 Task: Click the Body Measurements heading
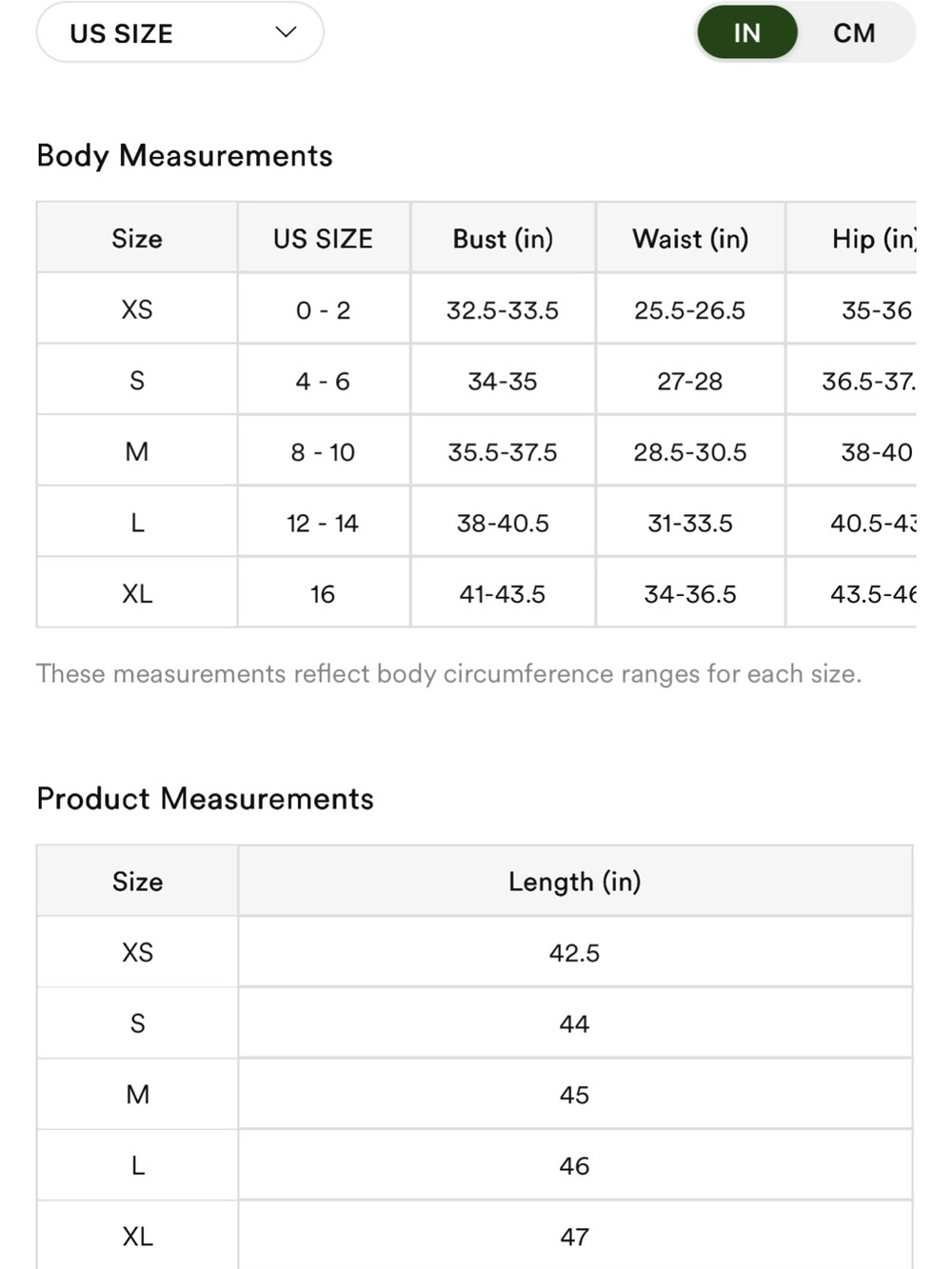(185, 155)
